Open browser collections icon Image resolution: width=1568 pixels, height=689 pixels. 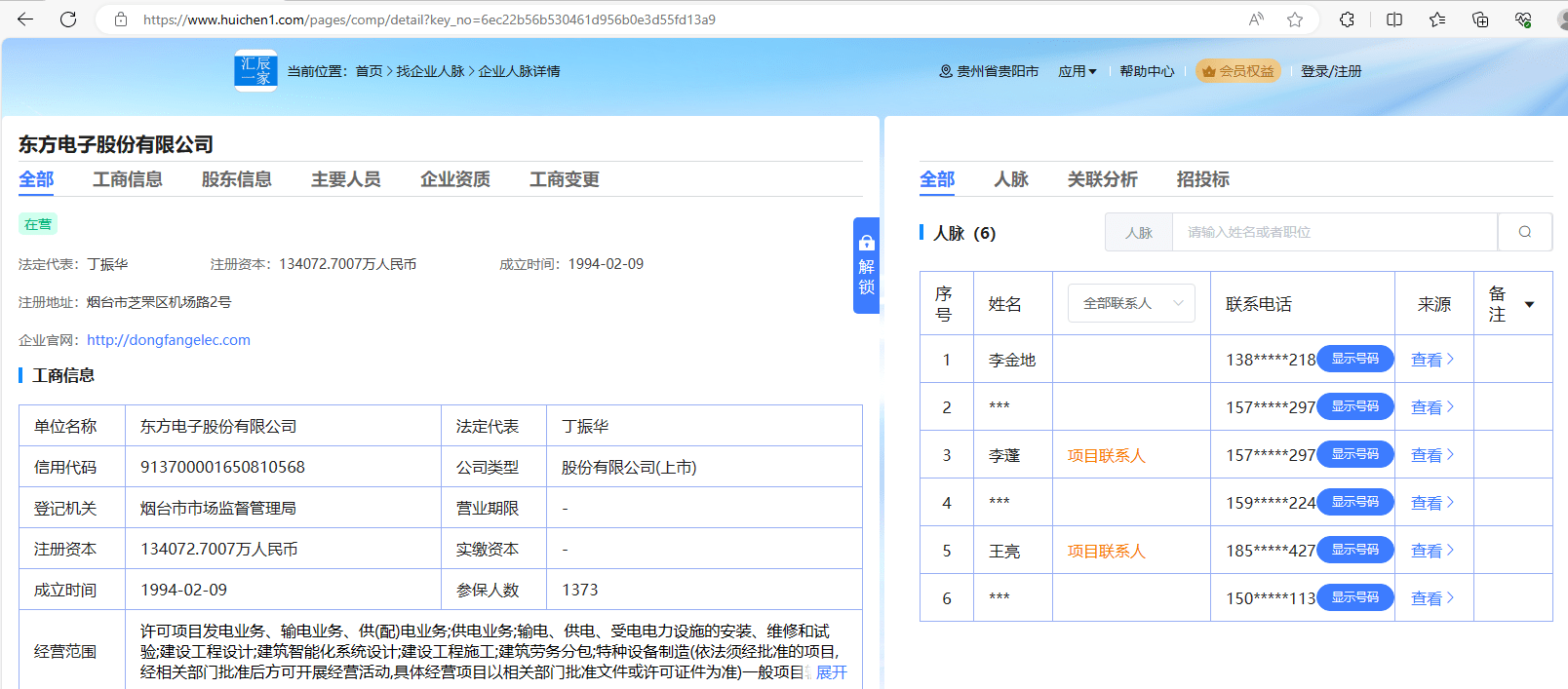[1480, 19]
